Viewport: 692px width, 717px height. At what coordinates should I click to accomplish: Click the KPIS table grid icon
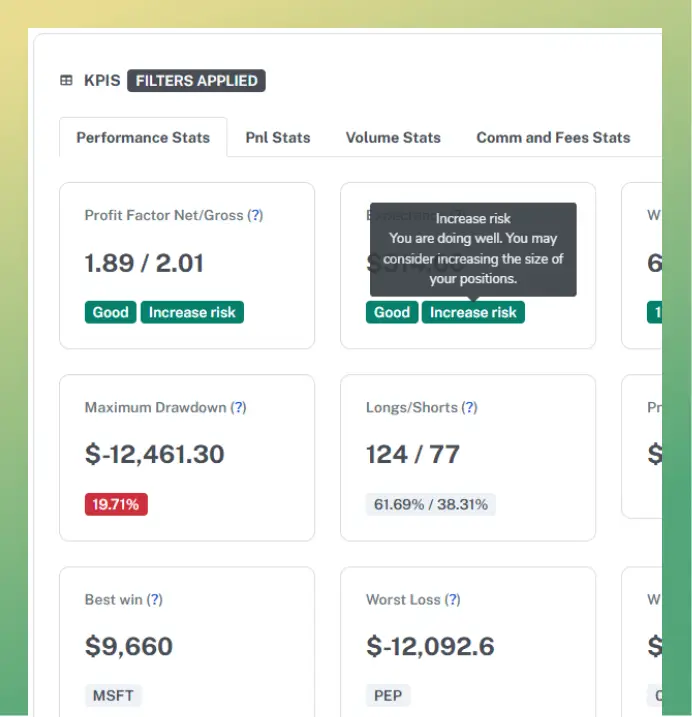[x=66, y=80]
